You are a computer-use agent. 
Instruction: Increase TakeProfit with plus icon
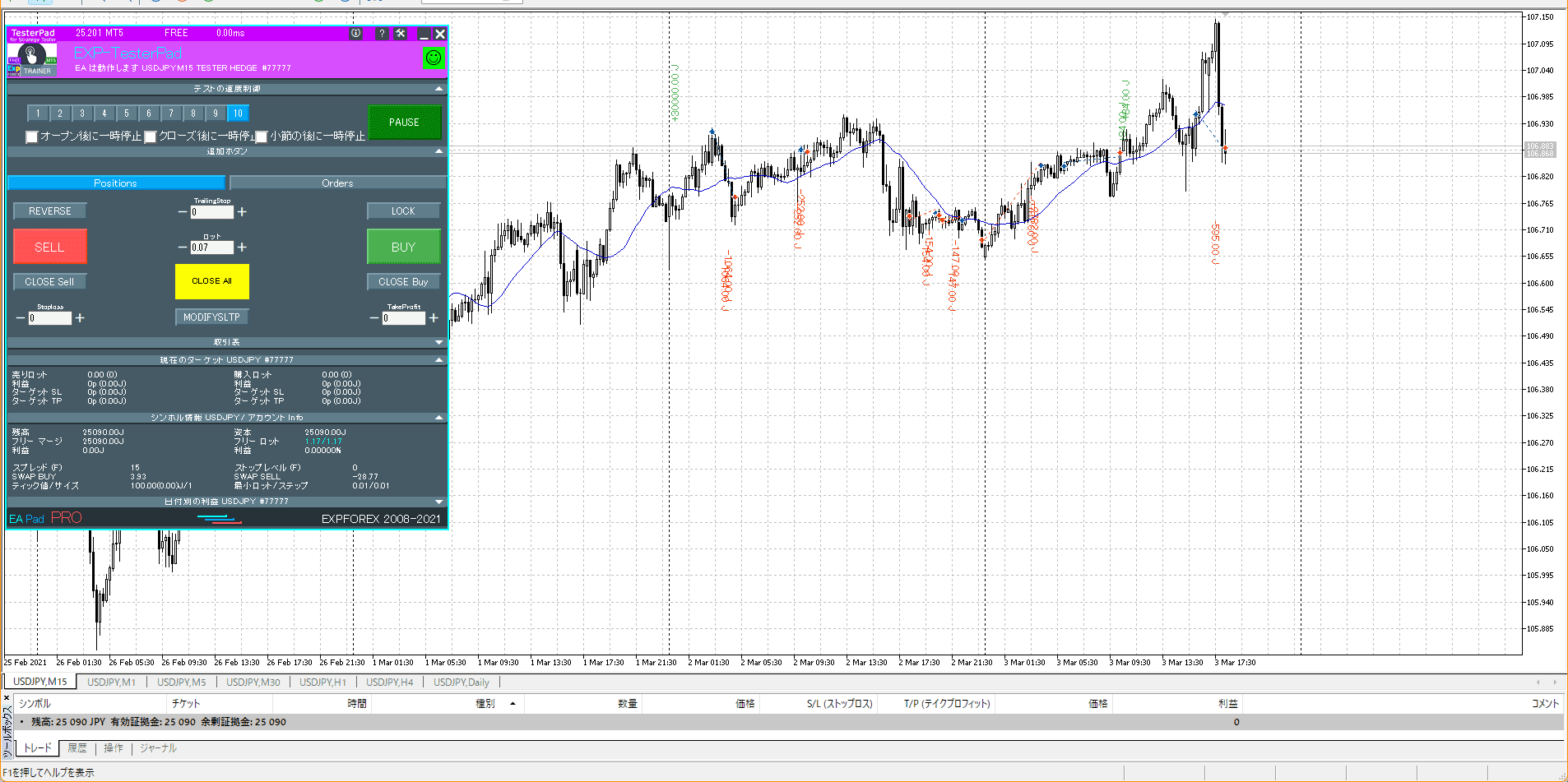pyautogui.click(x=434, y=318)
